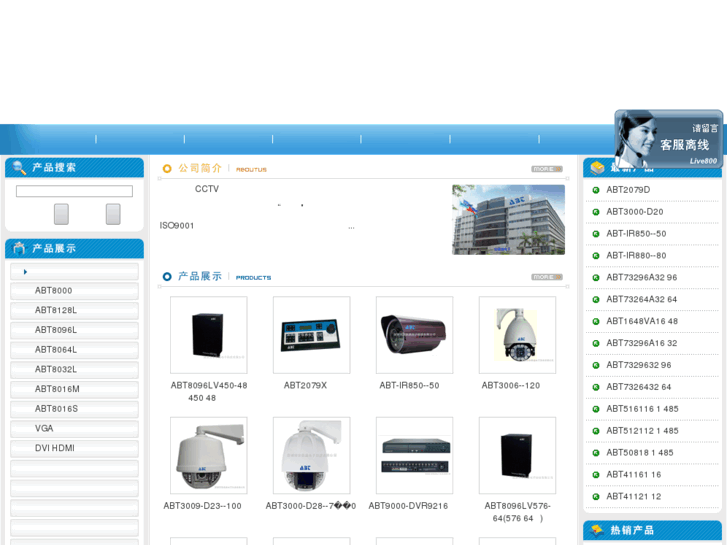This screenshot has width=727, height=545.
Task: Select ABT8032L in product category list
Action: click(x=74, y=370)
